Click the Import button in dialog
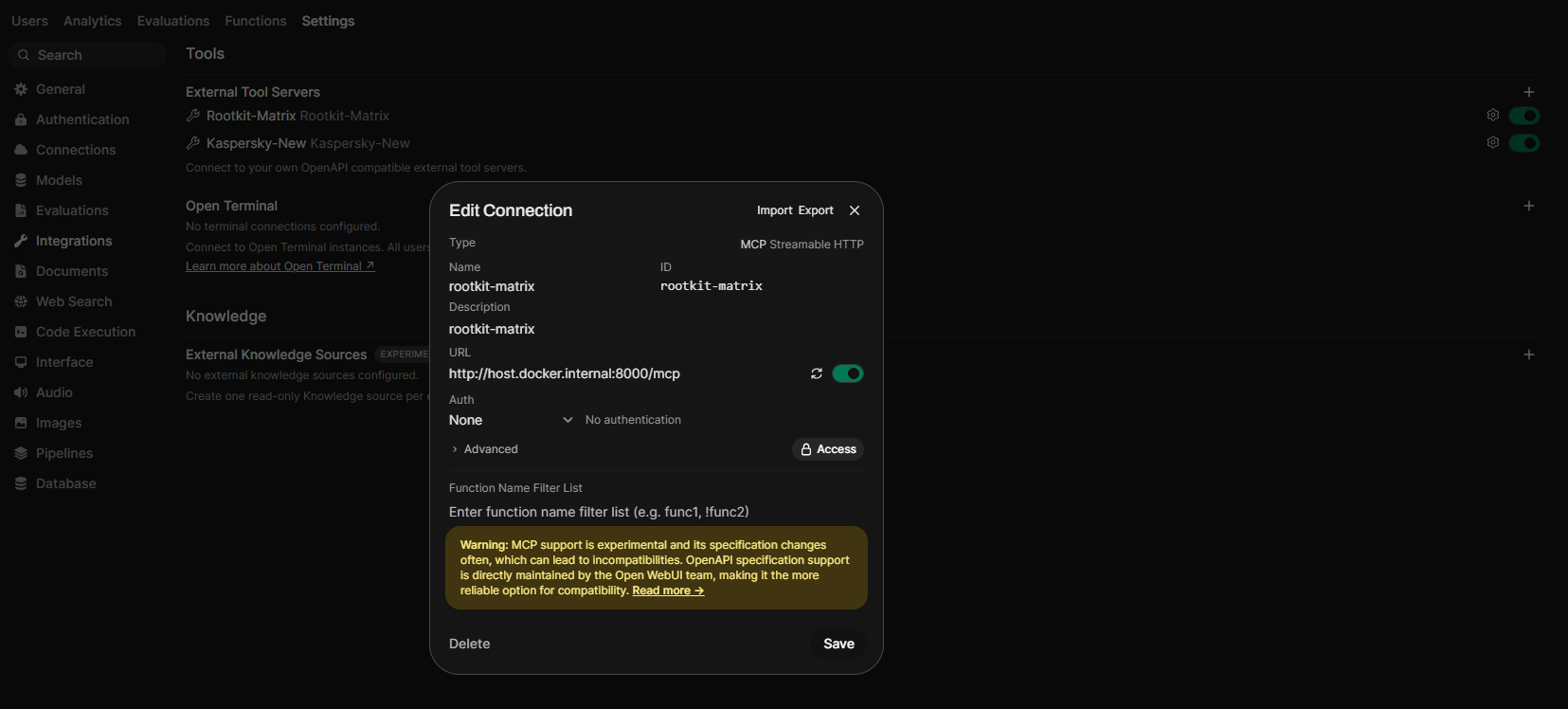 coord(774,210)
